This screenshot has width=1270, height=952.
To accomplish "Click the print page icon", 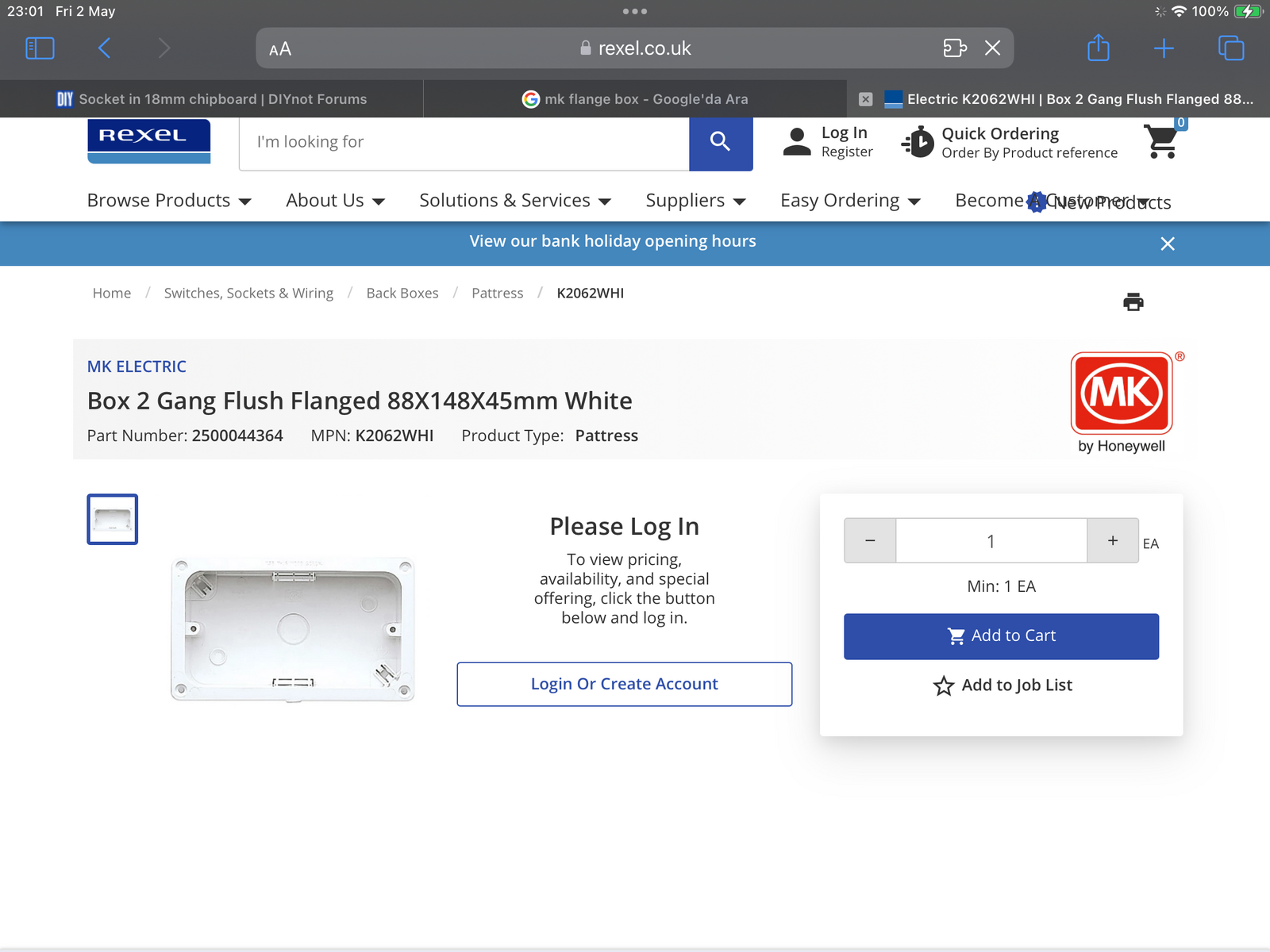I will pos(1133,301).
